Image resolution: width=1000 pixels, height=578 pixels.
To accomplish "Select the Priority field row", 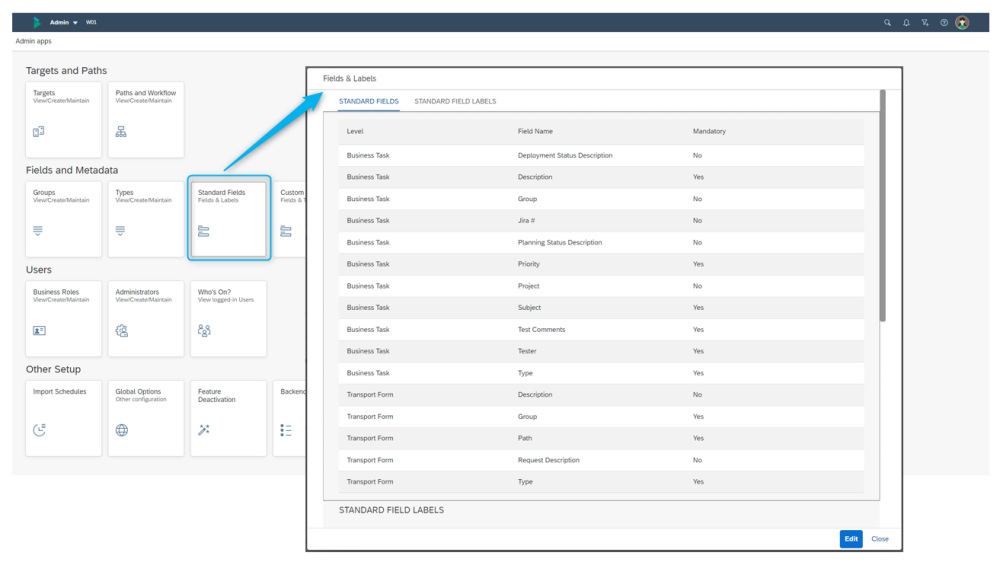I will point(601,264).
